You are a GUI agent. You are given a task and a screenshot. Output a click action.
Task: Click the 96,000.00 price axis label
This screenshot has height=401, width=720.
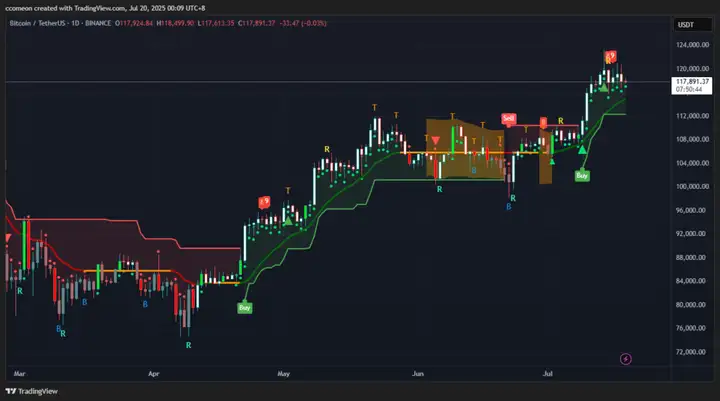691,210
